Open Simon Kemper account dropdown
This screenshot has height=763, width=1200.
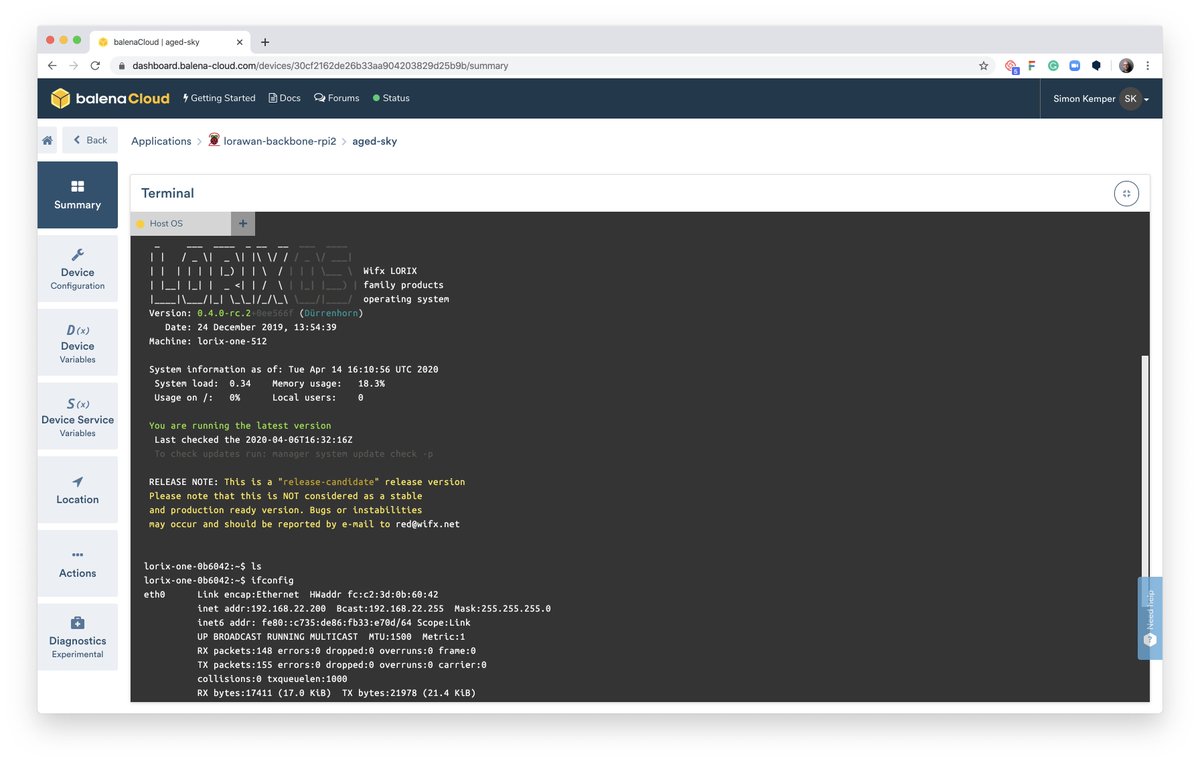coord(1101,99)
